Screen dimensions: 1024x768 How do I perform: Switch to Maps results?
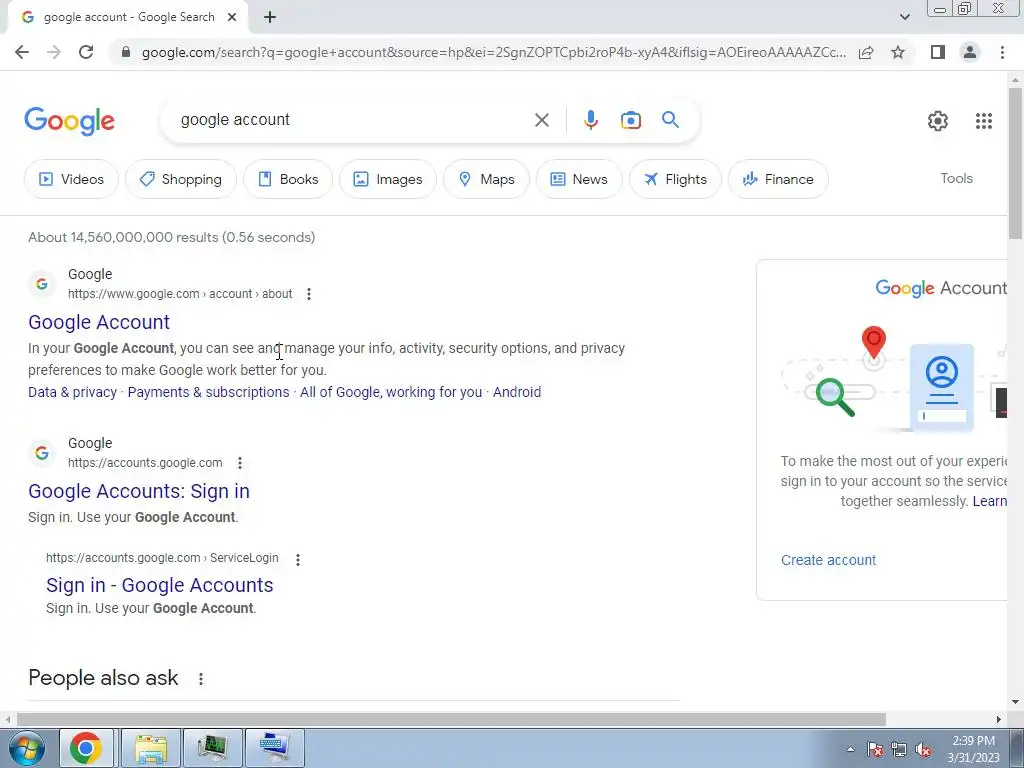[x=487, y=179]
